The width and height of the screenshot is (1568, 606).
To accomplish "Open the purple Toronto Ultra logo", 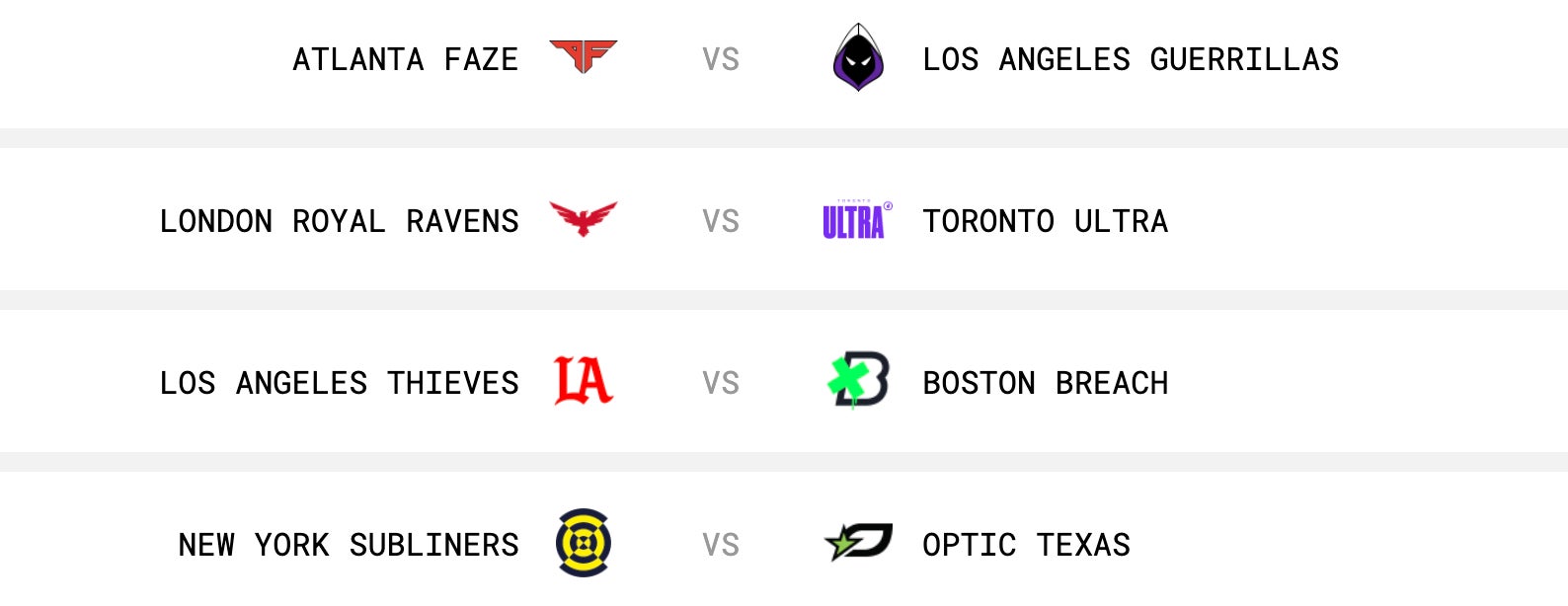I will 856,220.
